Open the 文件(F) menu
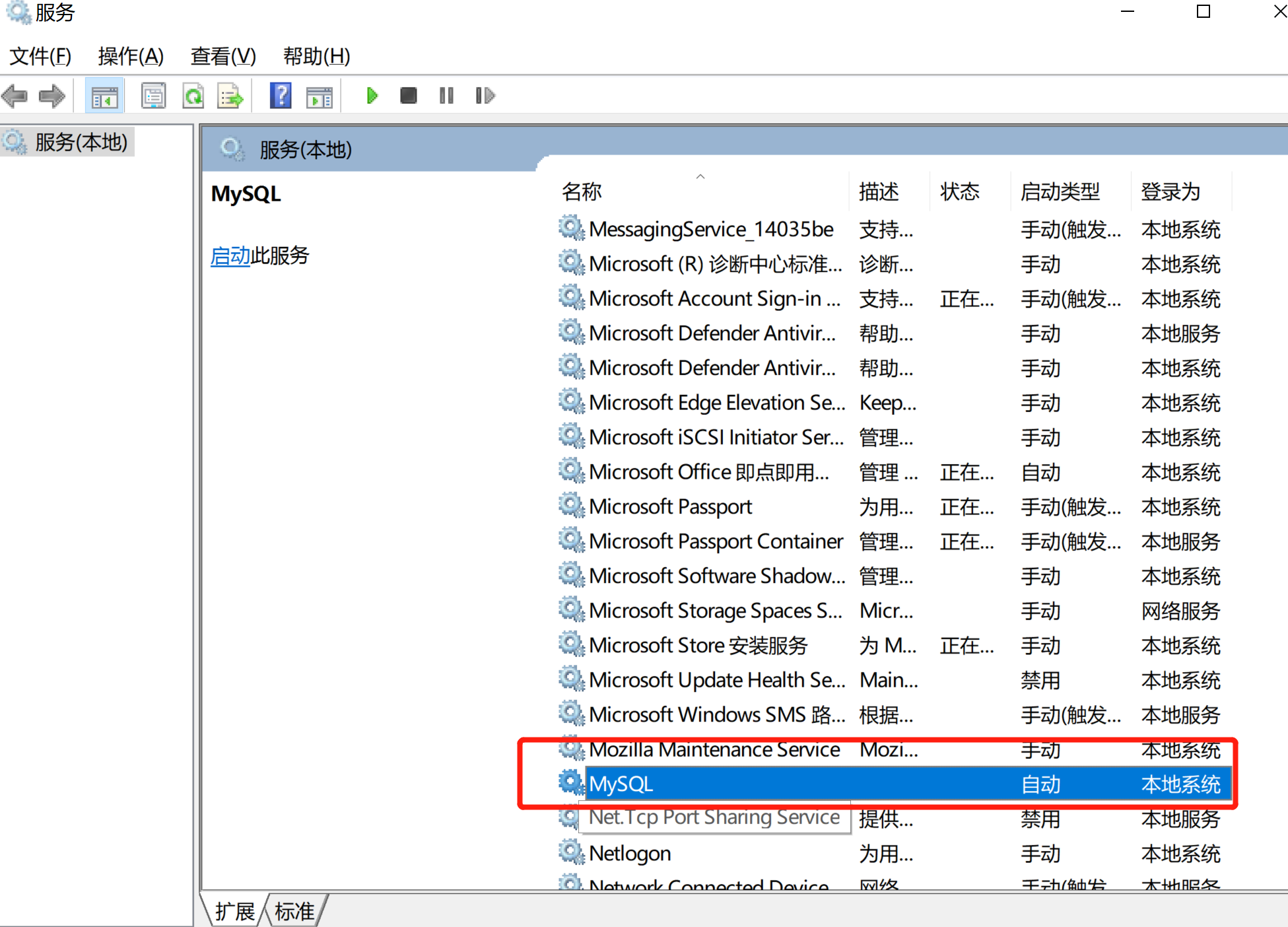 pyautogui.click(x=40, y=57)
